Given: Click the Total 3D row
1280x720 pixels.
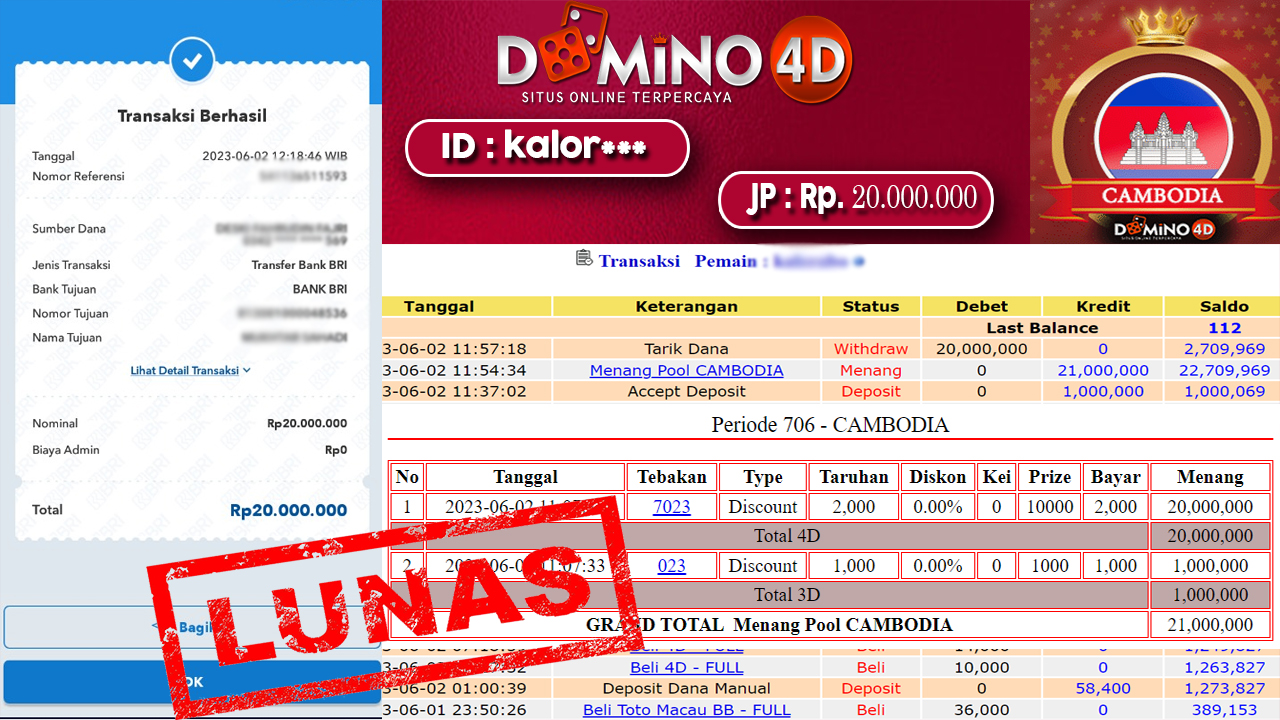Looking at the screenshot, I should pyautogui.click(x=787, y=595).
